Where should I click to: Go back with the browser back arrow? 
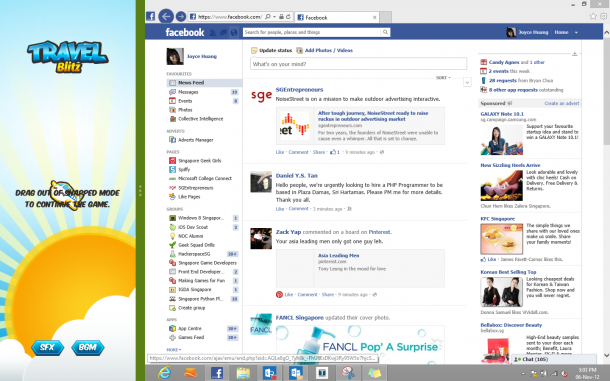[x=166, y=16]
